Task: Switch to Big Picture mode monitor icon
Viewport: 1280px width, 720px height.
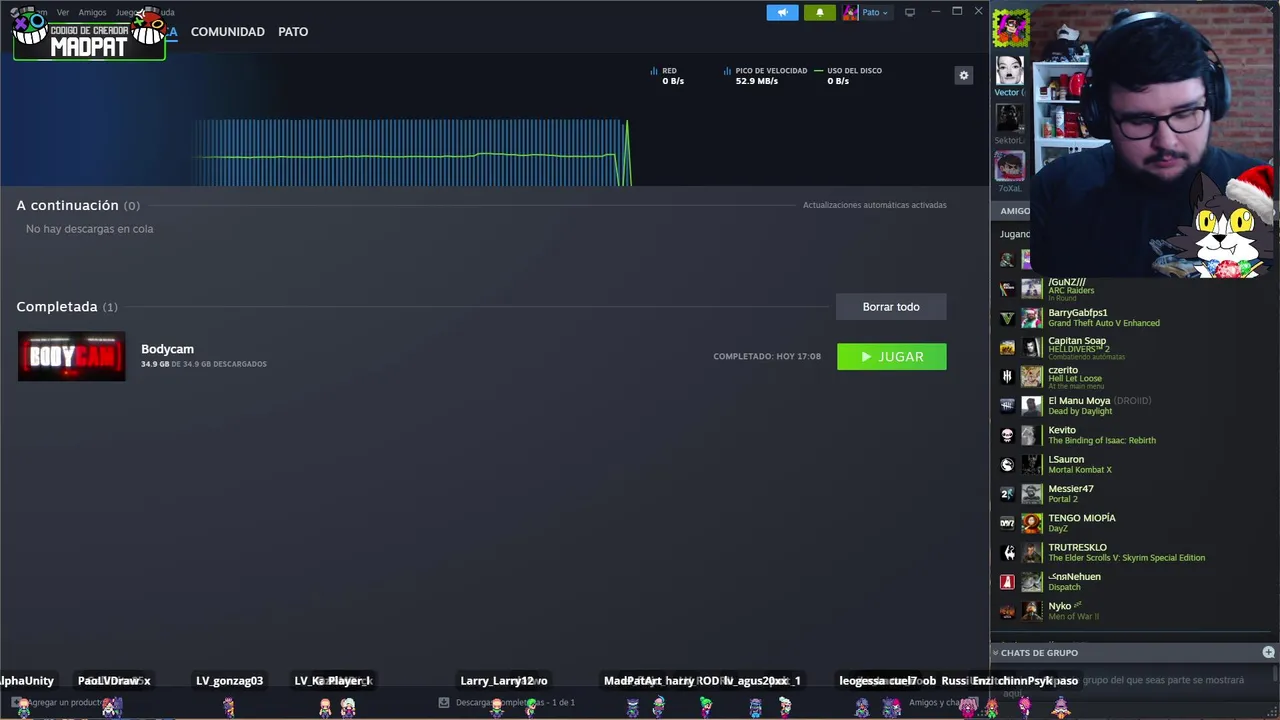Action: [x=910, y=12]
